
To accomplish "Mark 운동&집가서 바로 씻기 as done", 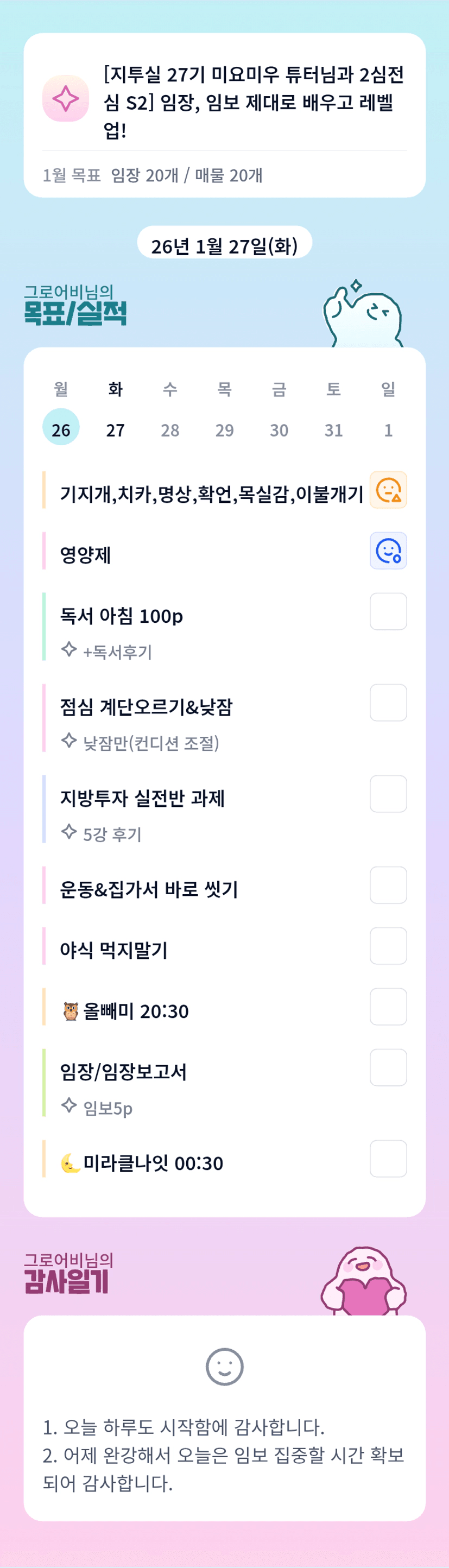I will 388,885.
